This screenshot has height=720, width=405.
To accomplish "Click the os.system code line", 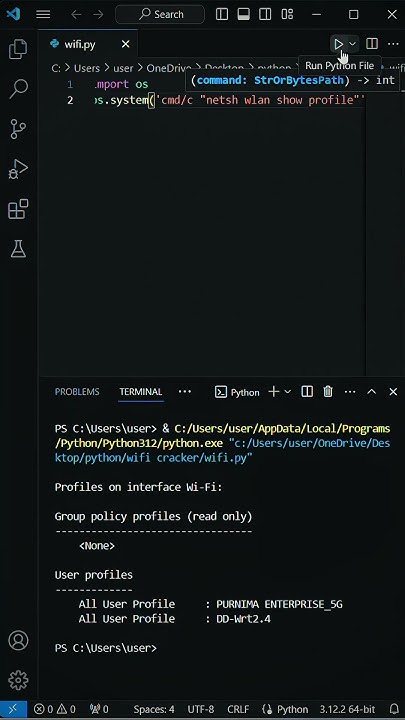I will [230, 100].
